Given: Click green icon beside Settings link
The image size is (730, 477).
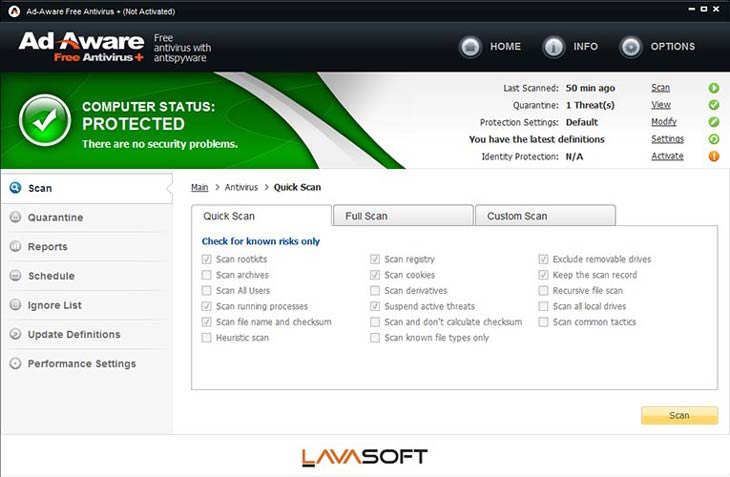Looking at the screenshot, I should 714,139.
